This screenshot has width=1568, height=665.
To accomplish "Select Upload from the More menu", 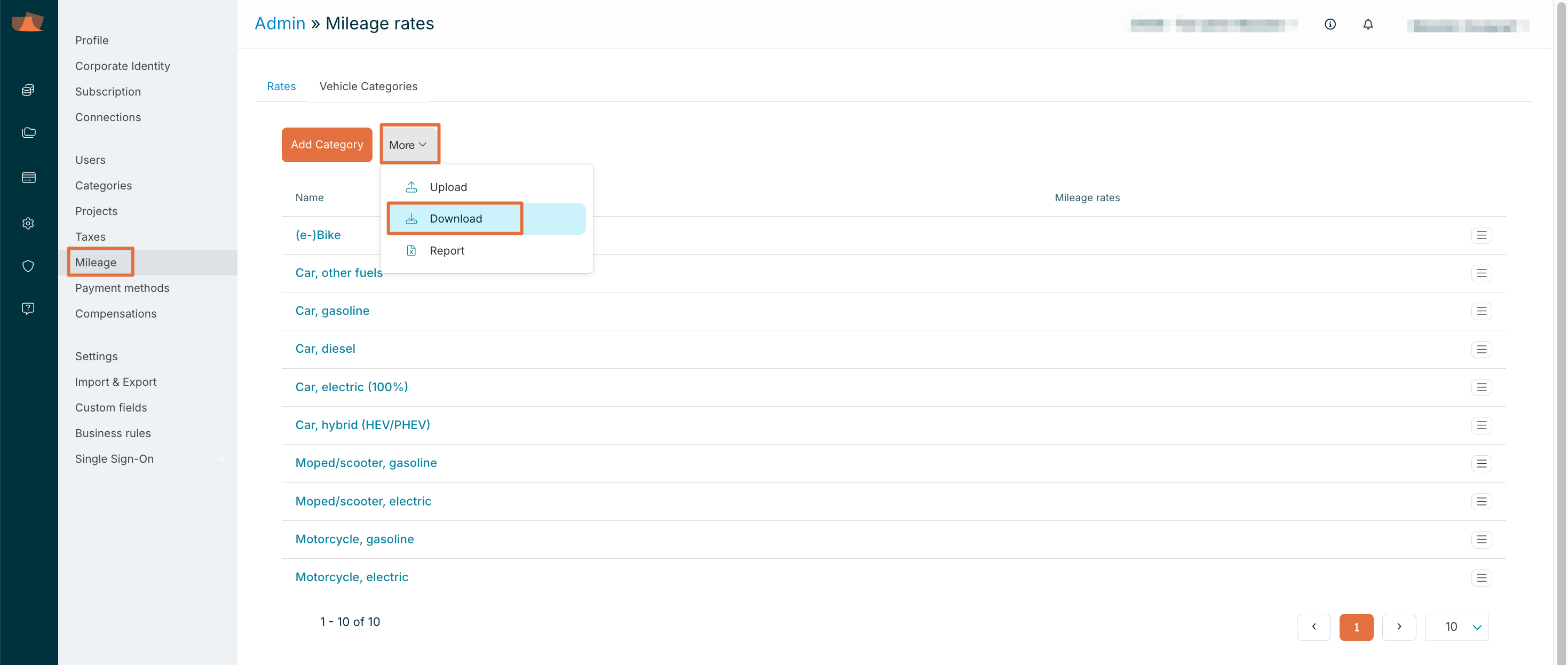I will [448, 187].
